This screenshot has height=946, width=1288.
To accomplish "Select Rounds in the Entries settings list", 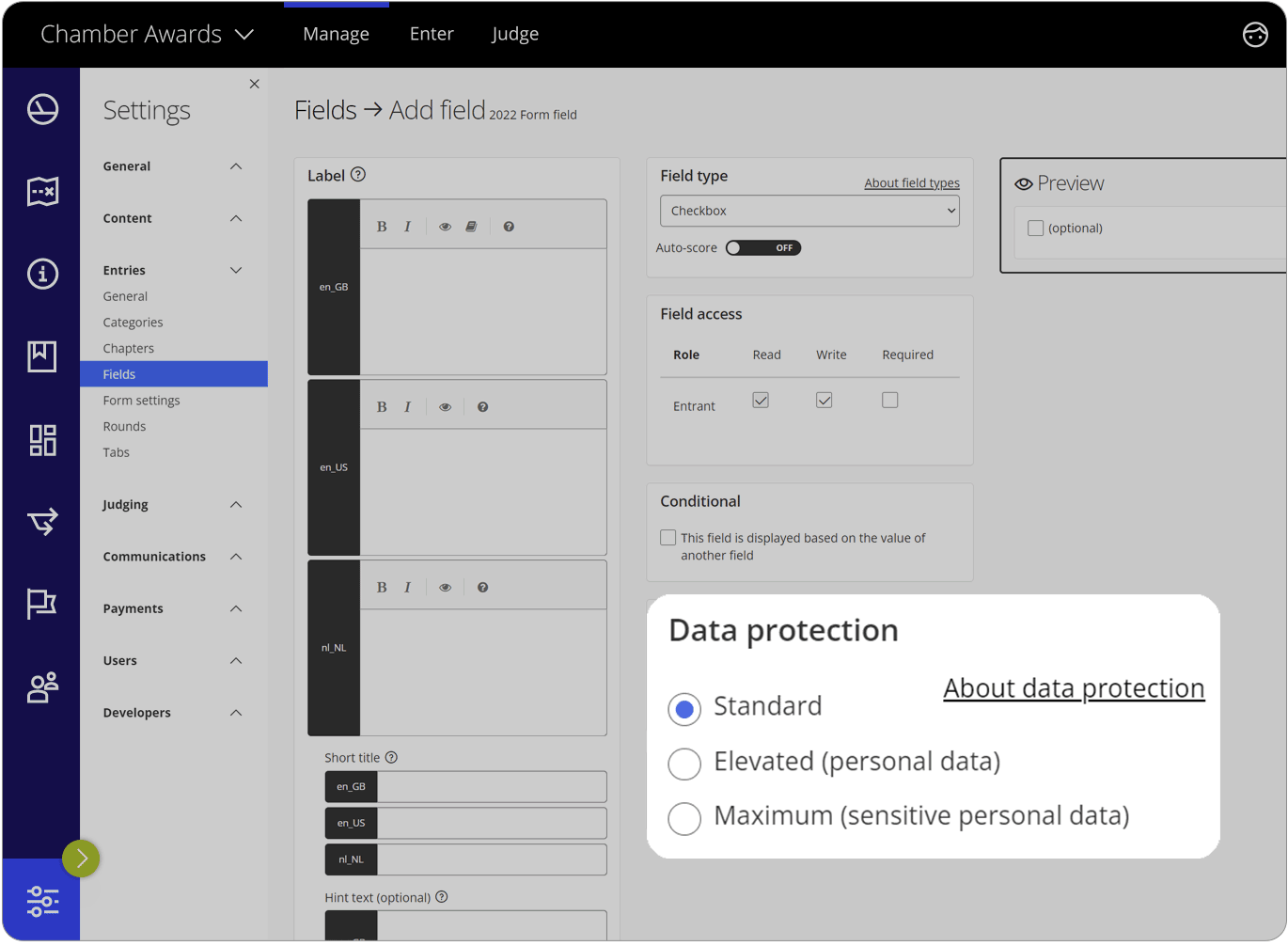I will [x=123, y=426].
